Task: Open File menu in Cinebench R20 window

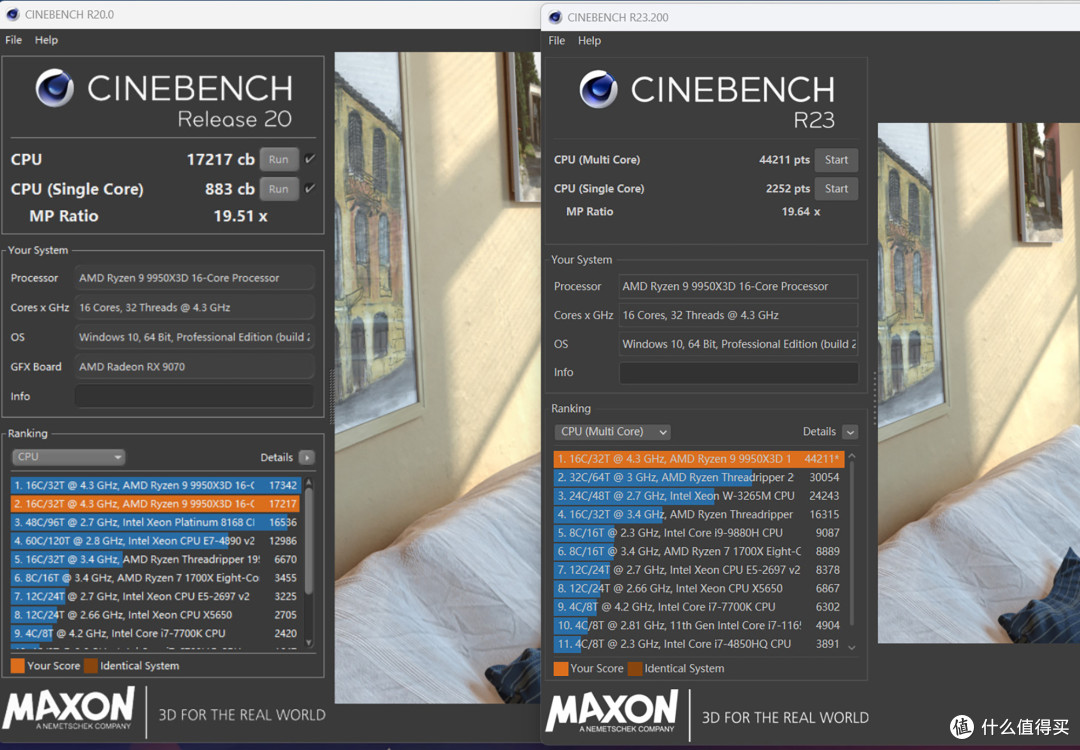Action: pos(13,40)
